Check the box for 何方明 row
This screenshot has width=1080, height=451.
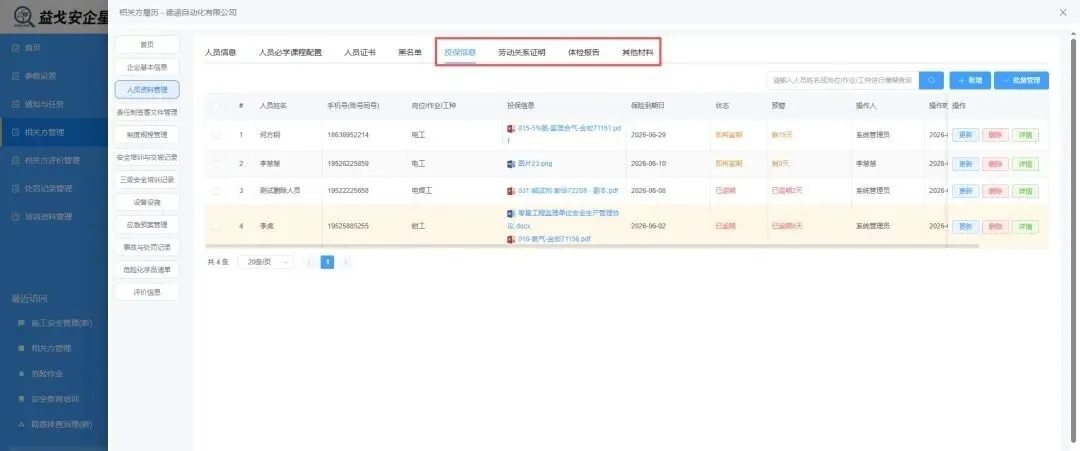(216, 135)
